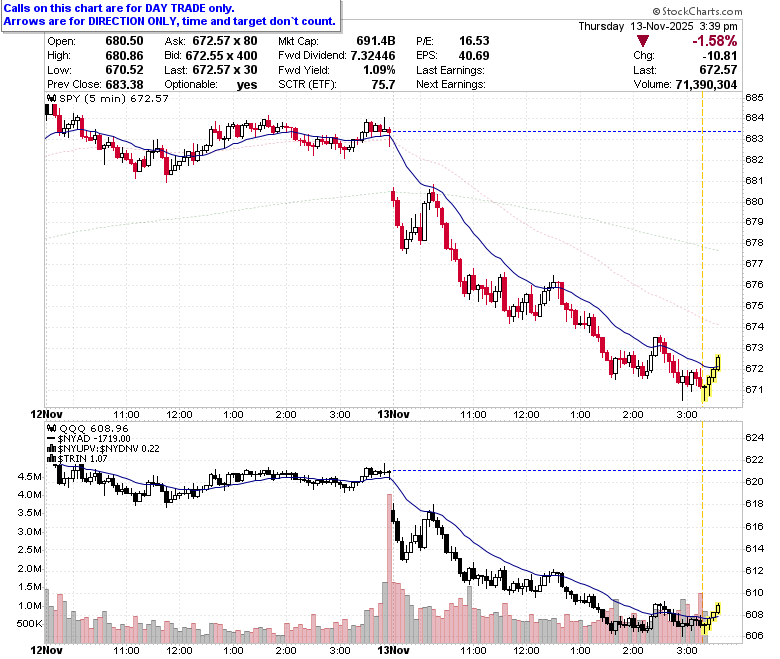780x659 pixels.
Task: Click the date 'Thursday 13-Nov-2025 3:39 pm'
Action: (658, 26)
